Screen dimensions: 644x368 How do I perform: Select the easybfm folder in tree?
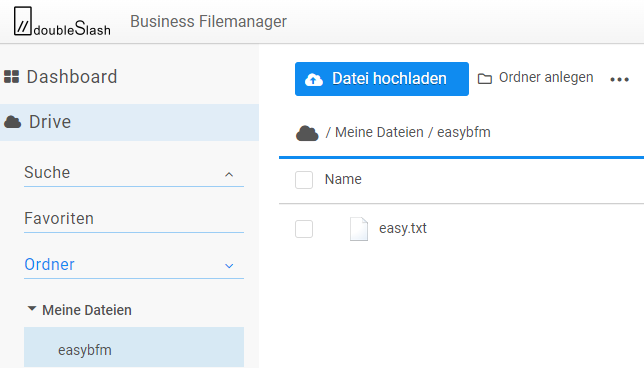(134, 347)
